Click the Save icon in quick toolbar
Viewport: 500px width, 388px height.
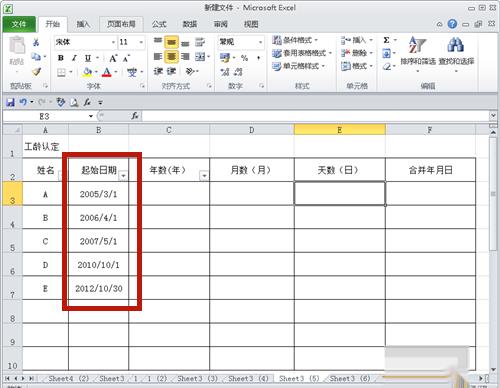coord(10,102)
